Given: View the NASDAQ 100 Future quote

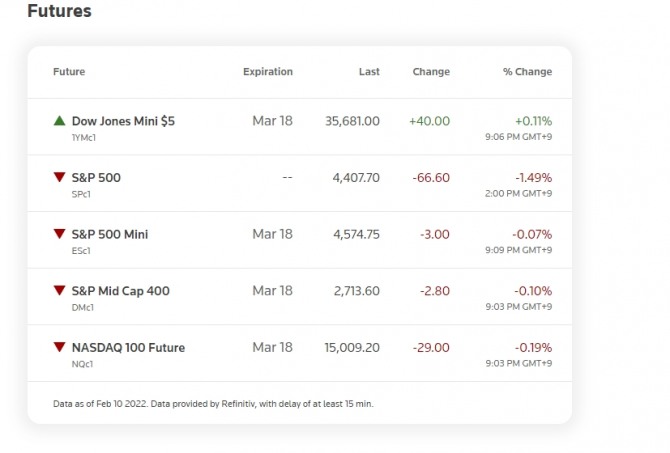Looking at the screenshot, I should pos(128,348).
